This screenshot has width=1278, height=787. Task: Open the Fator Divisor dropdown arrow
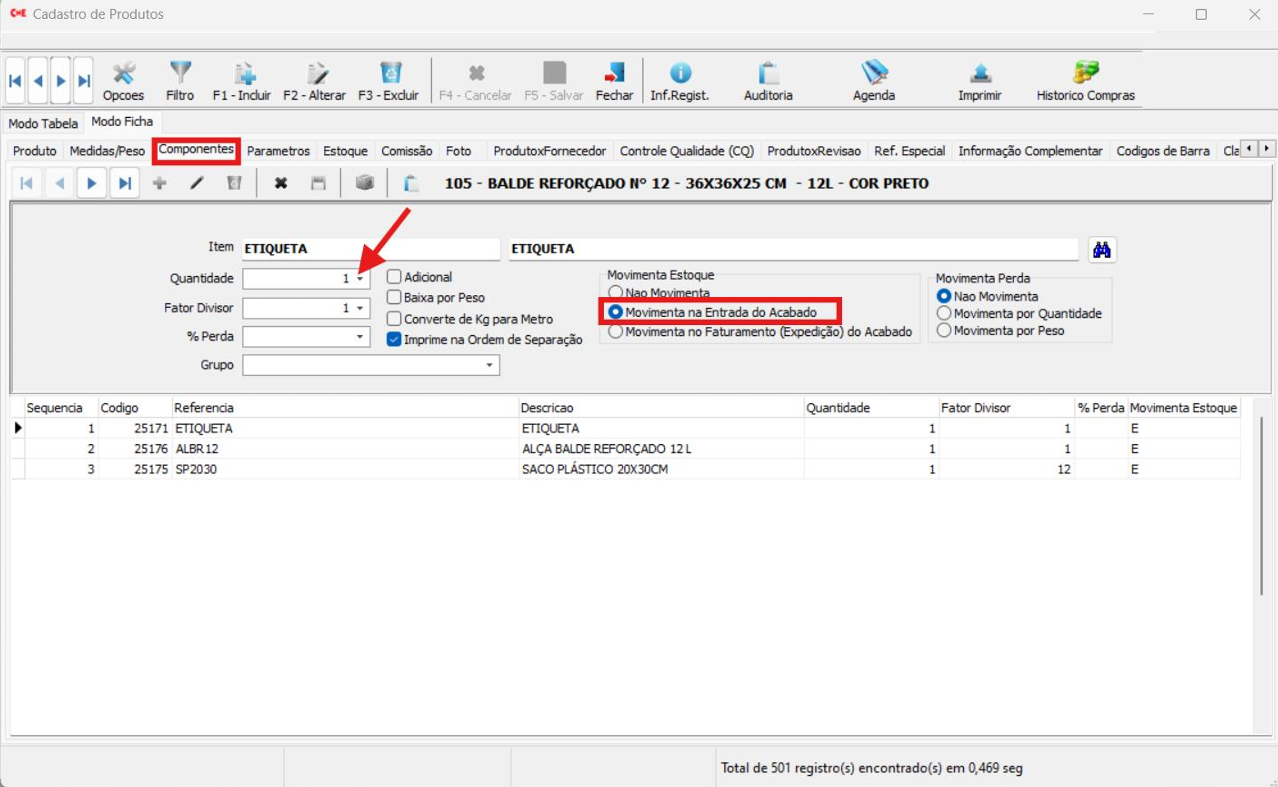[360, 309]
